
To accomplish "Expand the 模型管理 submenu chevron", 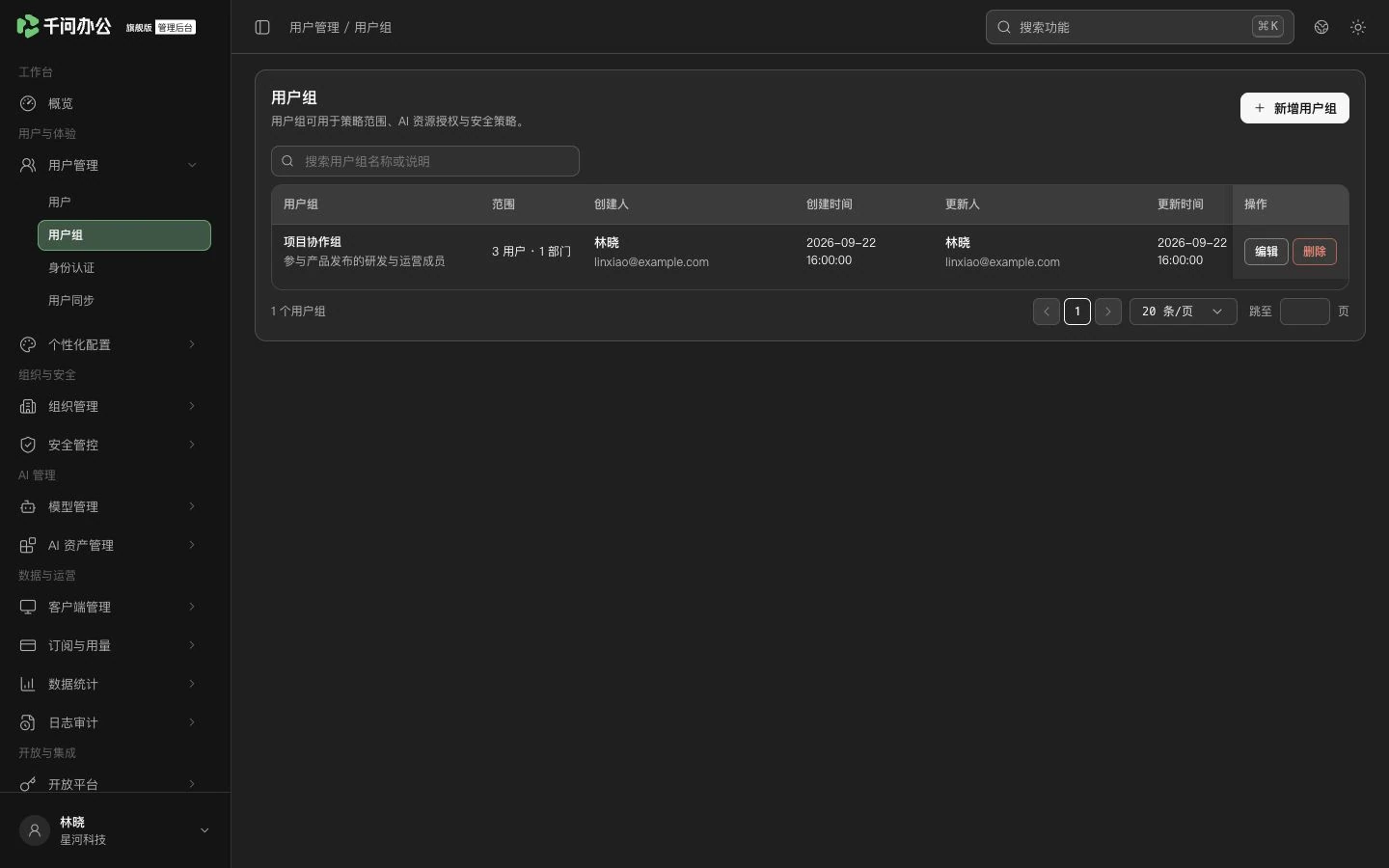I will [192, 506].
